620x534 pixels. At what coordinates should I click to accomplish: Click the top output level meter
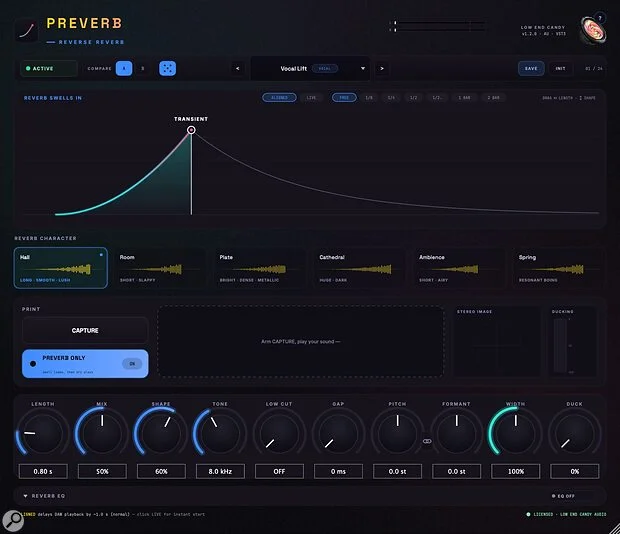pos(438,23)
